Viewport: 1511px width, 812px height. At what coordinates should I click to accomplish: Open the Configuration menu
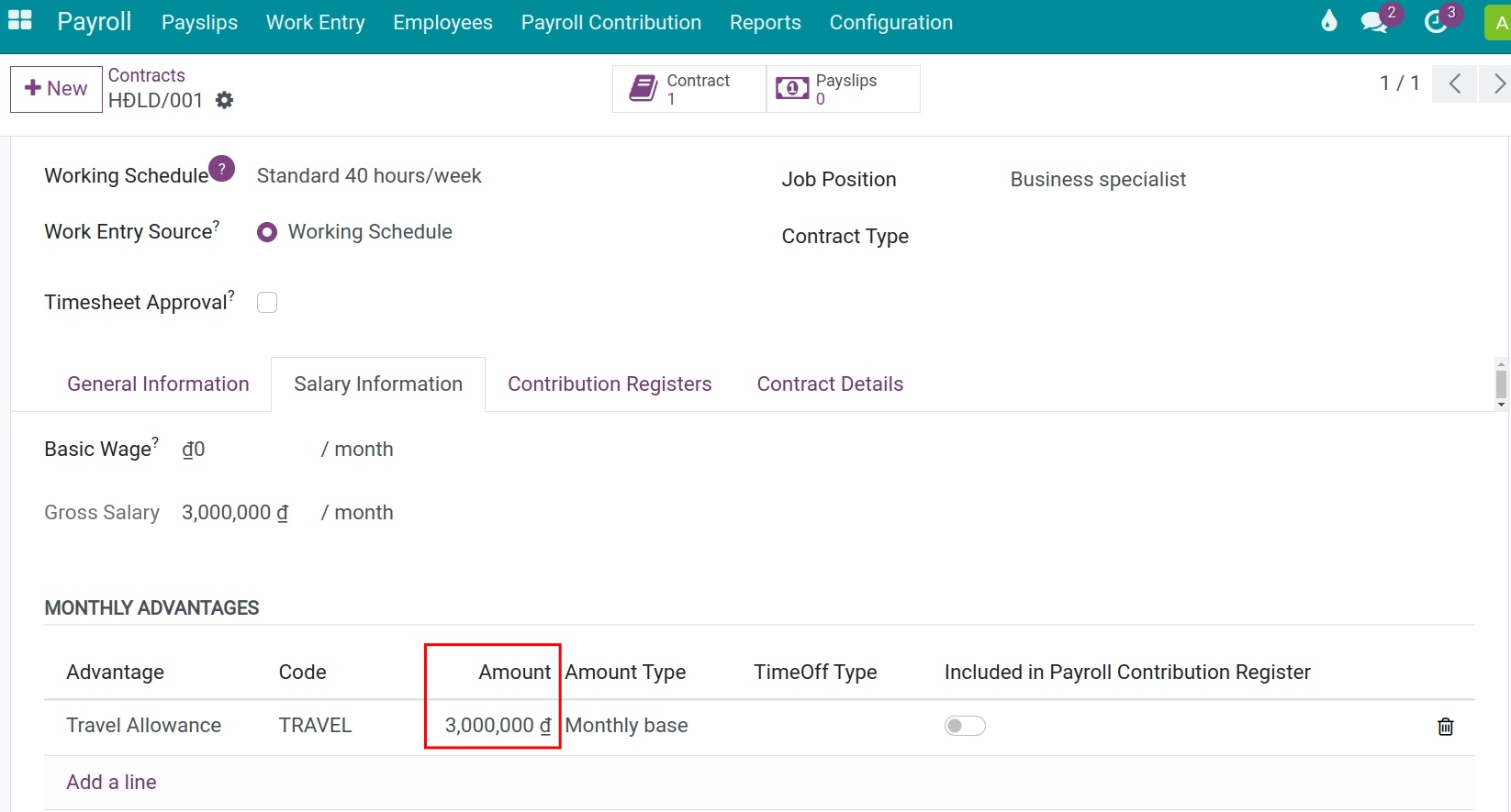pos(890,22)
